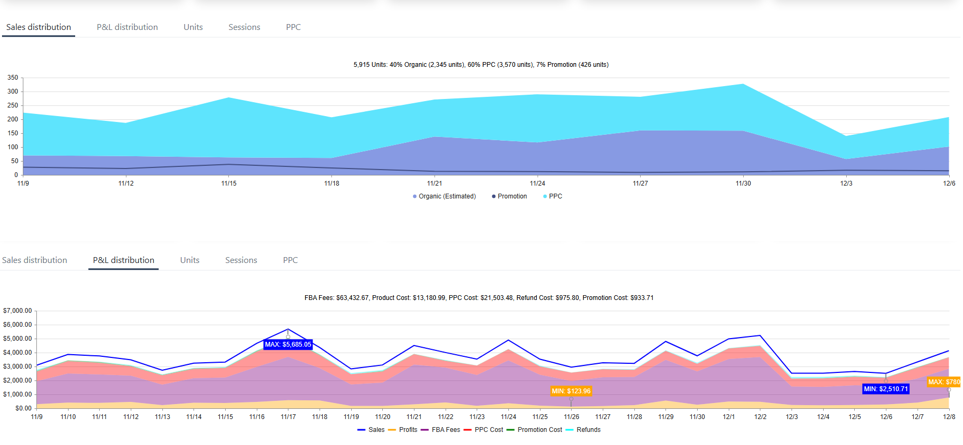Image resolution: width=963 pixels, height=445 pixels.
Task: Toggle the Organic (Estimated) legend series
Action: point(447,196)
